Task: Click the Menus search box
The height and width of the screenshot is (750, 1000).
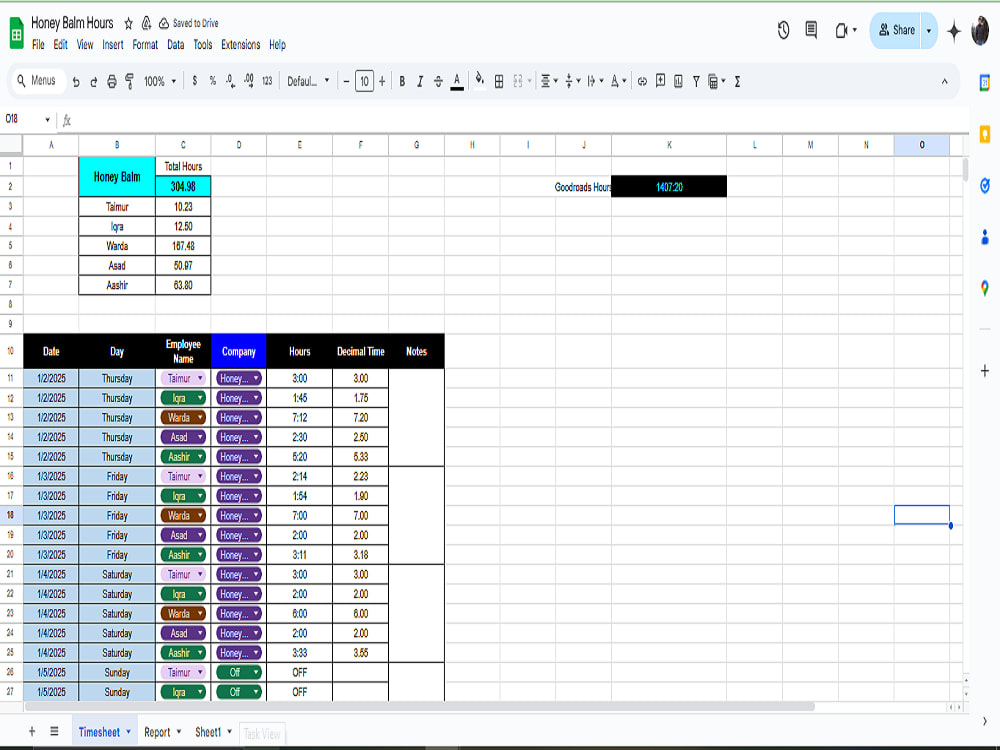Action: point(38,81)
